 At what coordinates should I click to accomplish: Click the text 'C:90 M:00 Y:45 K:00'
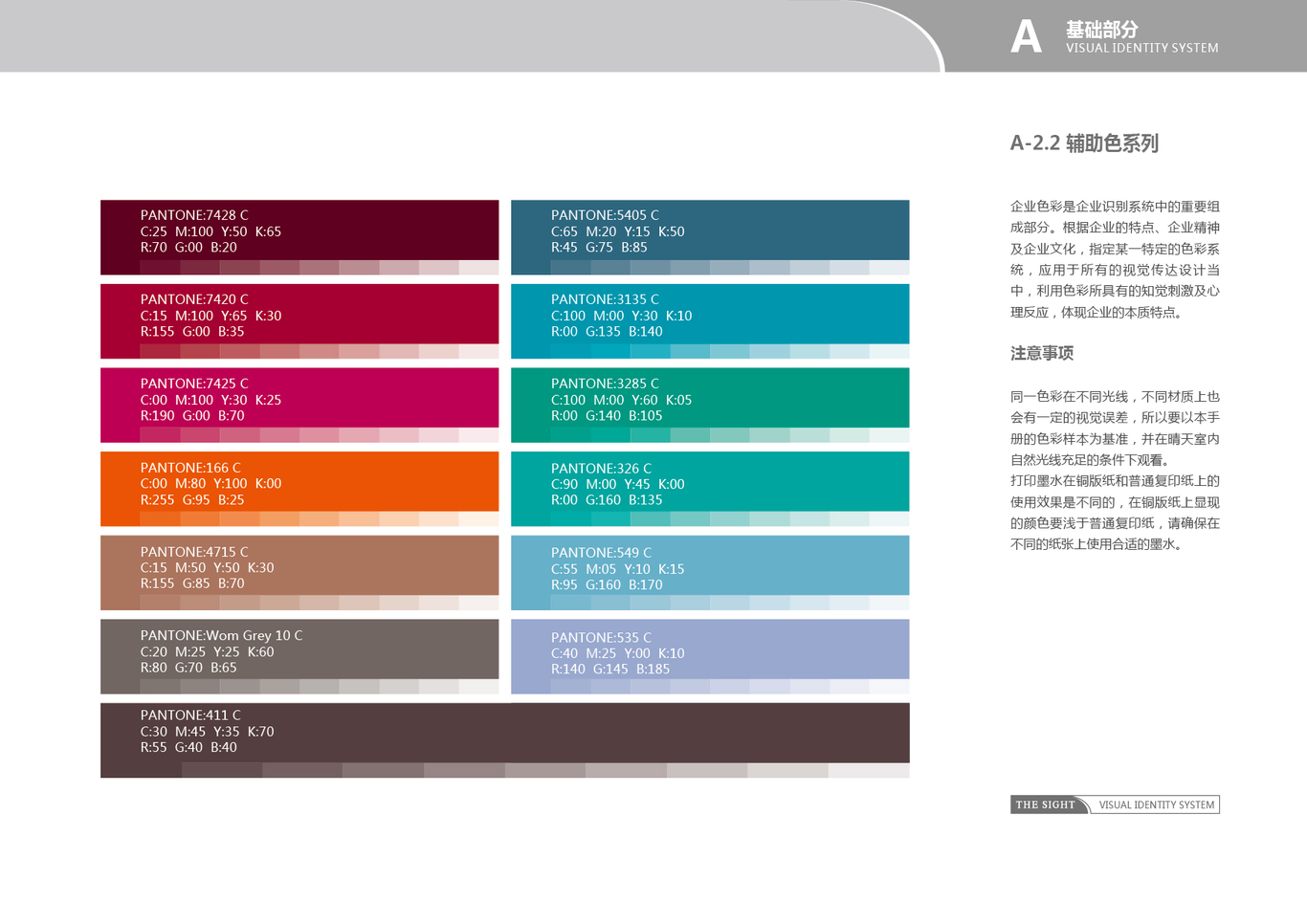618,484
